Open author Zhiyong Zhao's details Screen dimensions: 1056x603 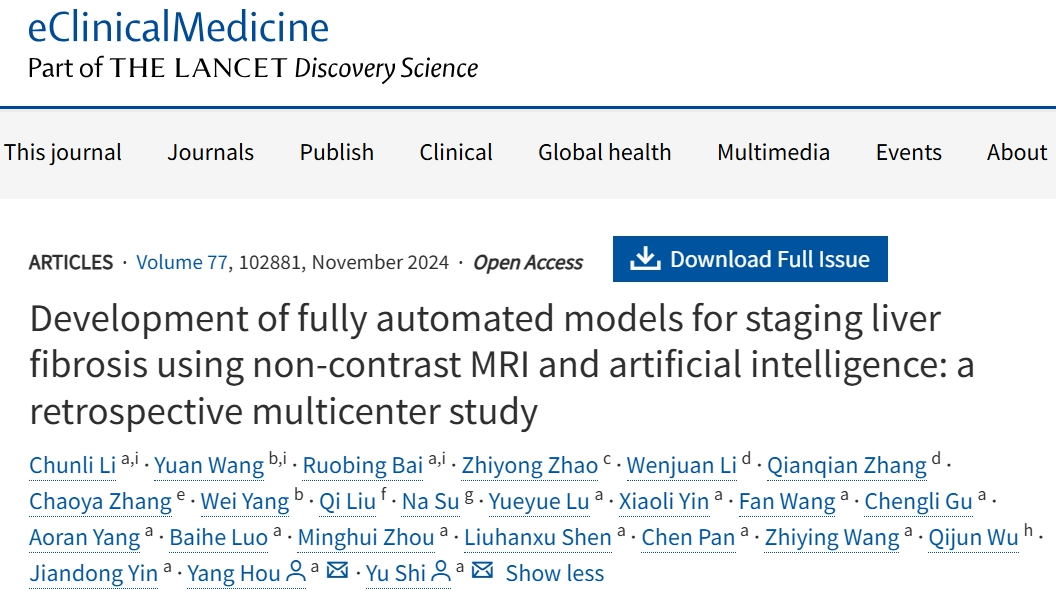pos(529,466)
